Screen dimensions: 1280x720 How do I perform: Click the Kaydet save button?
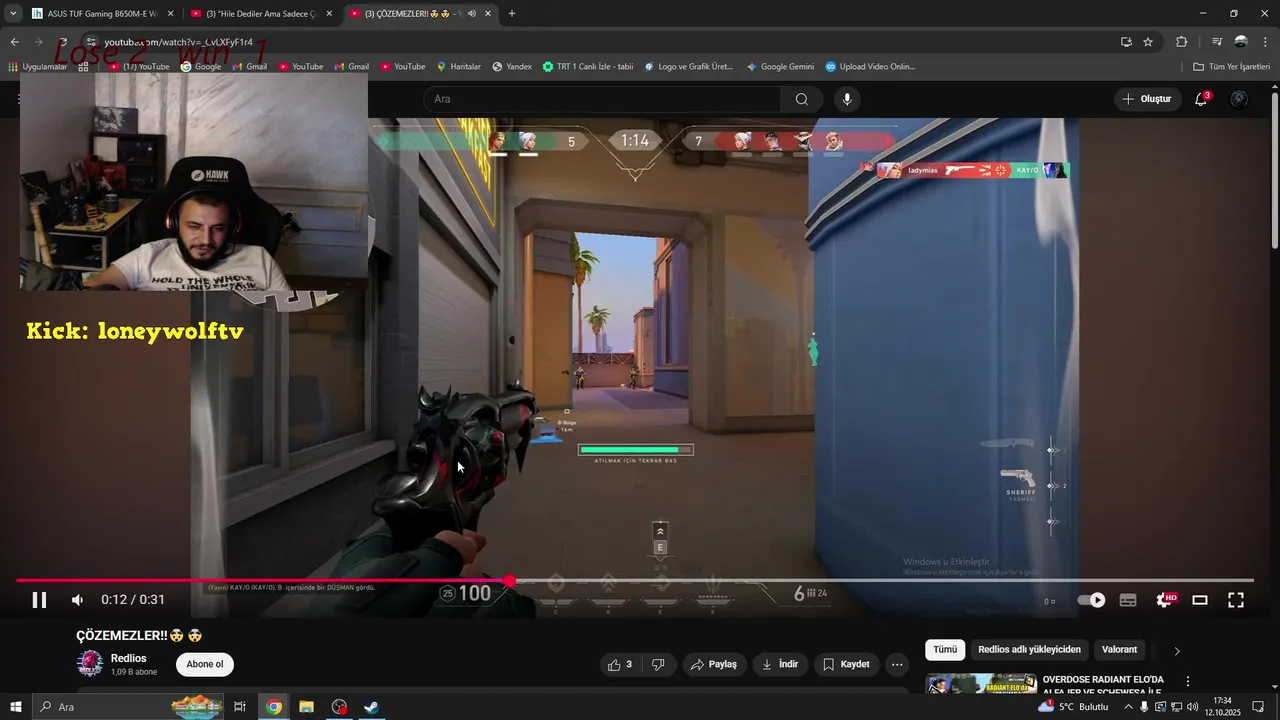pos(846,664)
